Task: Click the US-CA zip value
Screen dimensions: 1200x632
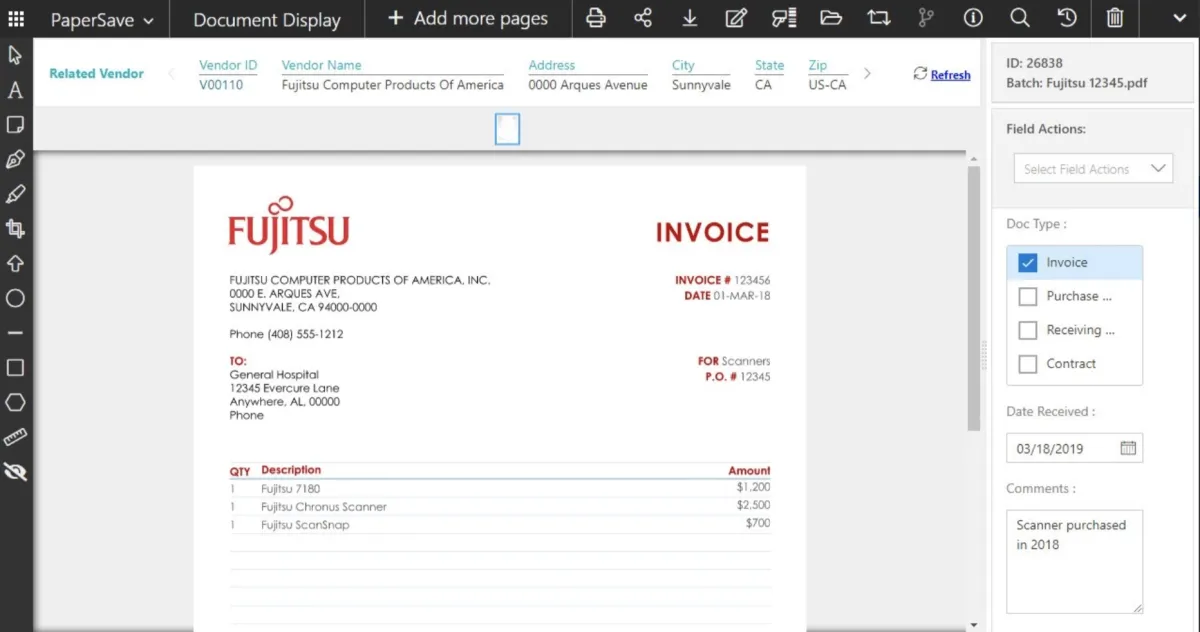Action: point(828,85)
